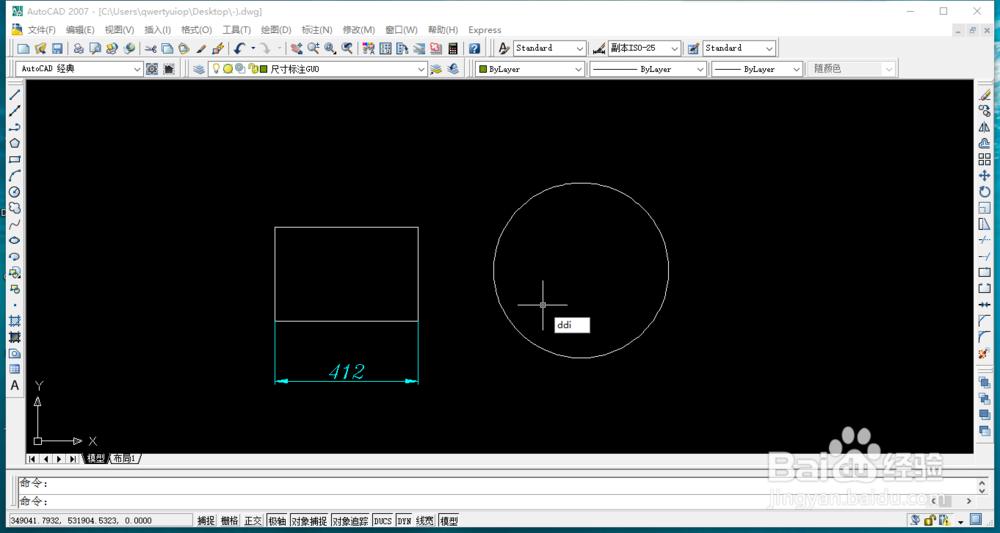1000x533 pixels.
Task: Open the AutoCAD 经典 workspace dropdown
Action: (x=80, y=69)
